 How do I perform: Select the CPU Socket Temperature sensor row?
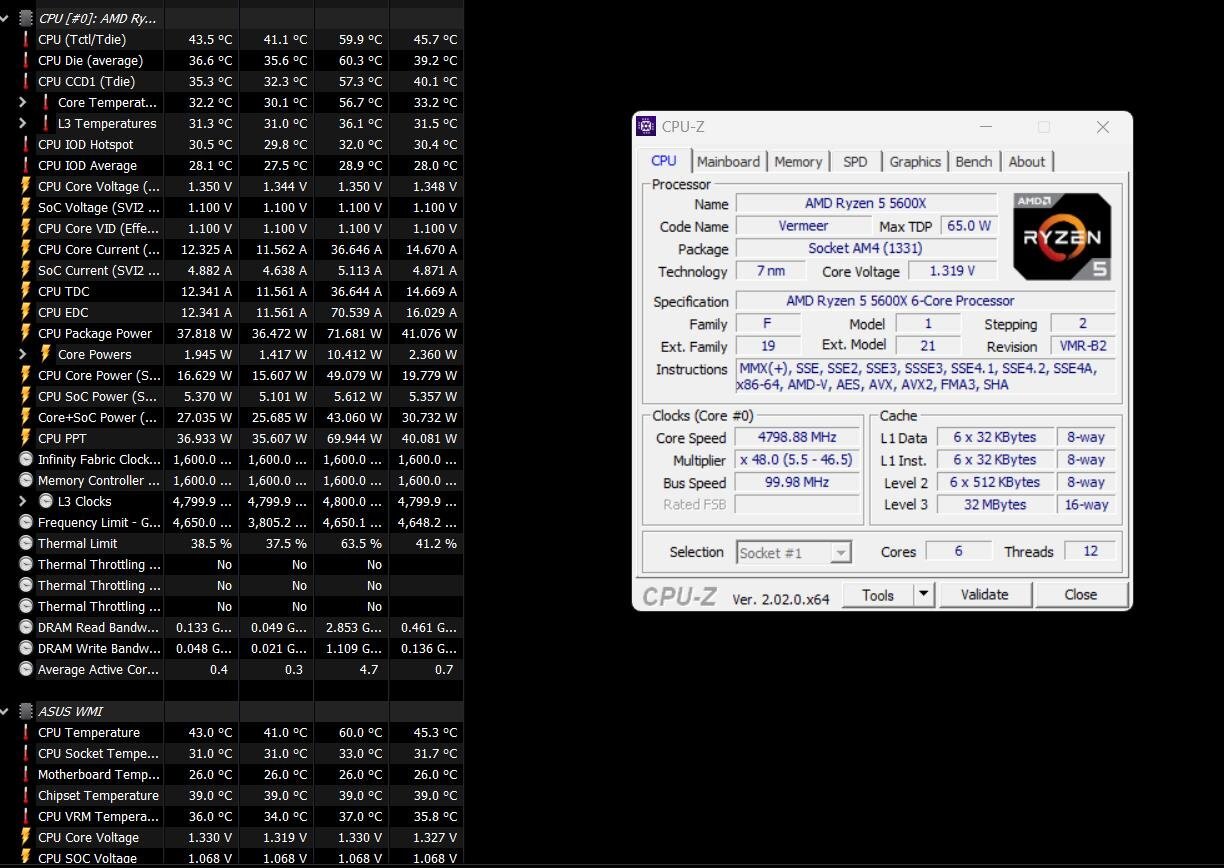pyautogui.click(x=231, y=753)
